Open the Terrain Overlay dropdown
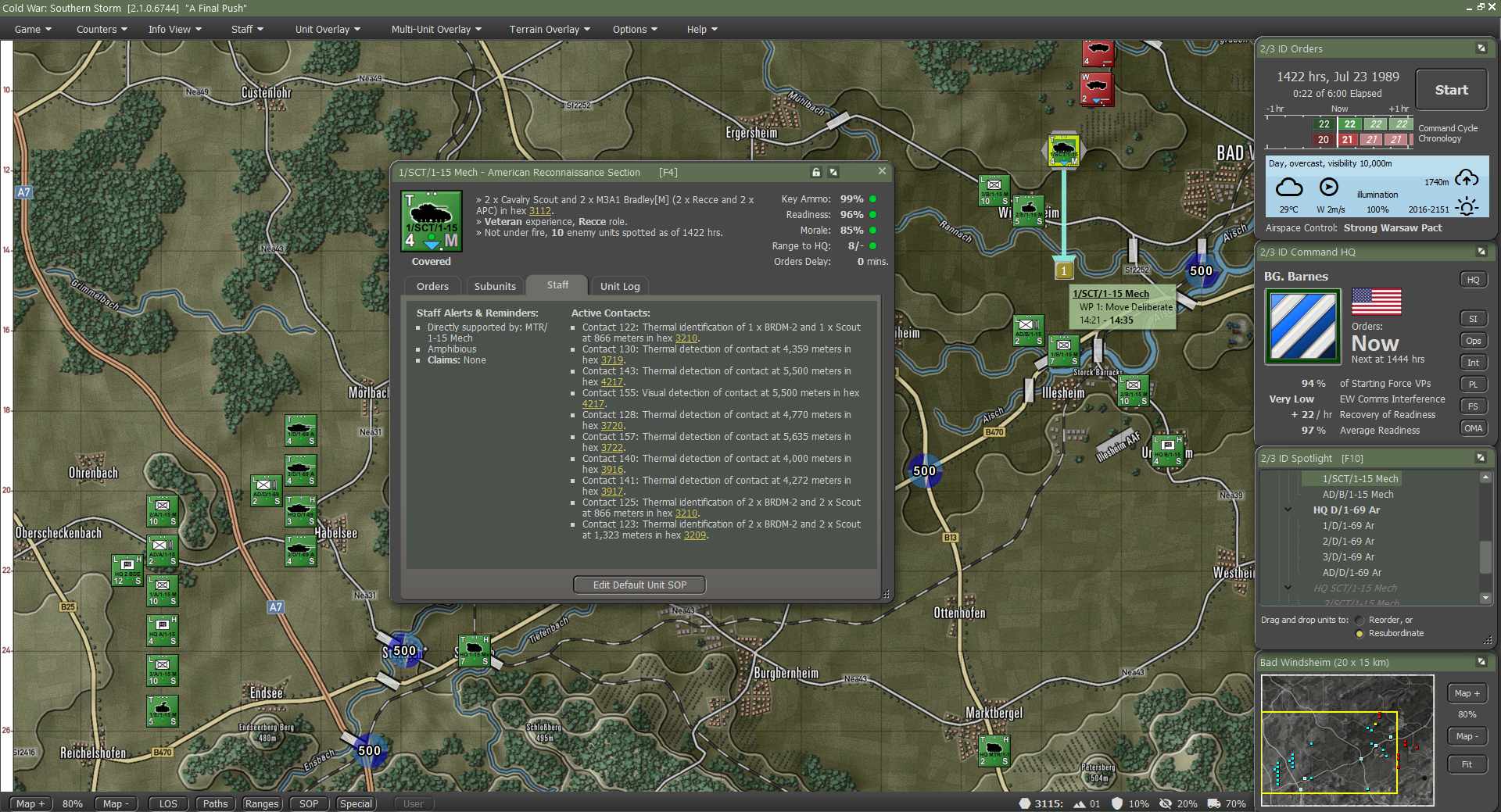 point(550,29)
